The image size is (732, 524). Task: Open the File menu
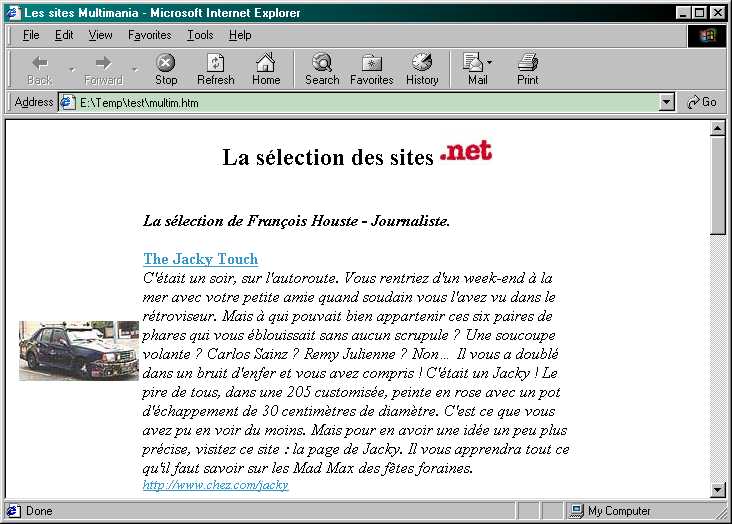(31, 35)
